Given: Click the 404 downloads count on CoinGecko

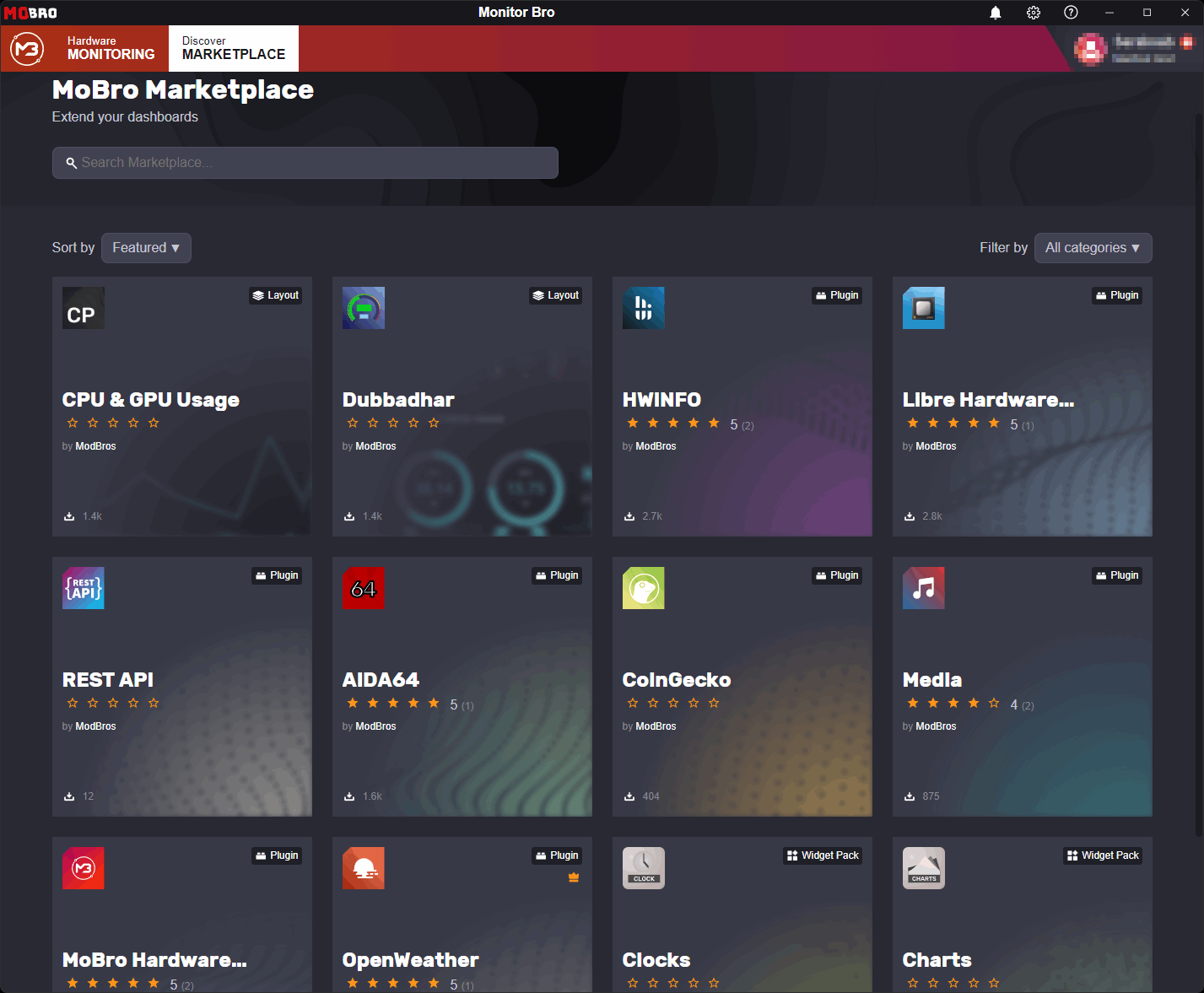Looking at the screenshot, I should (x=651, y=796).
